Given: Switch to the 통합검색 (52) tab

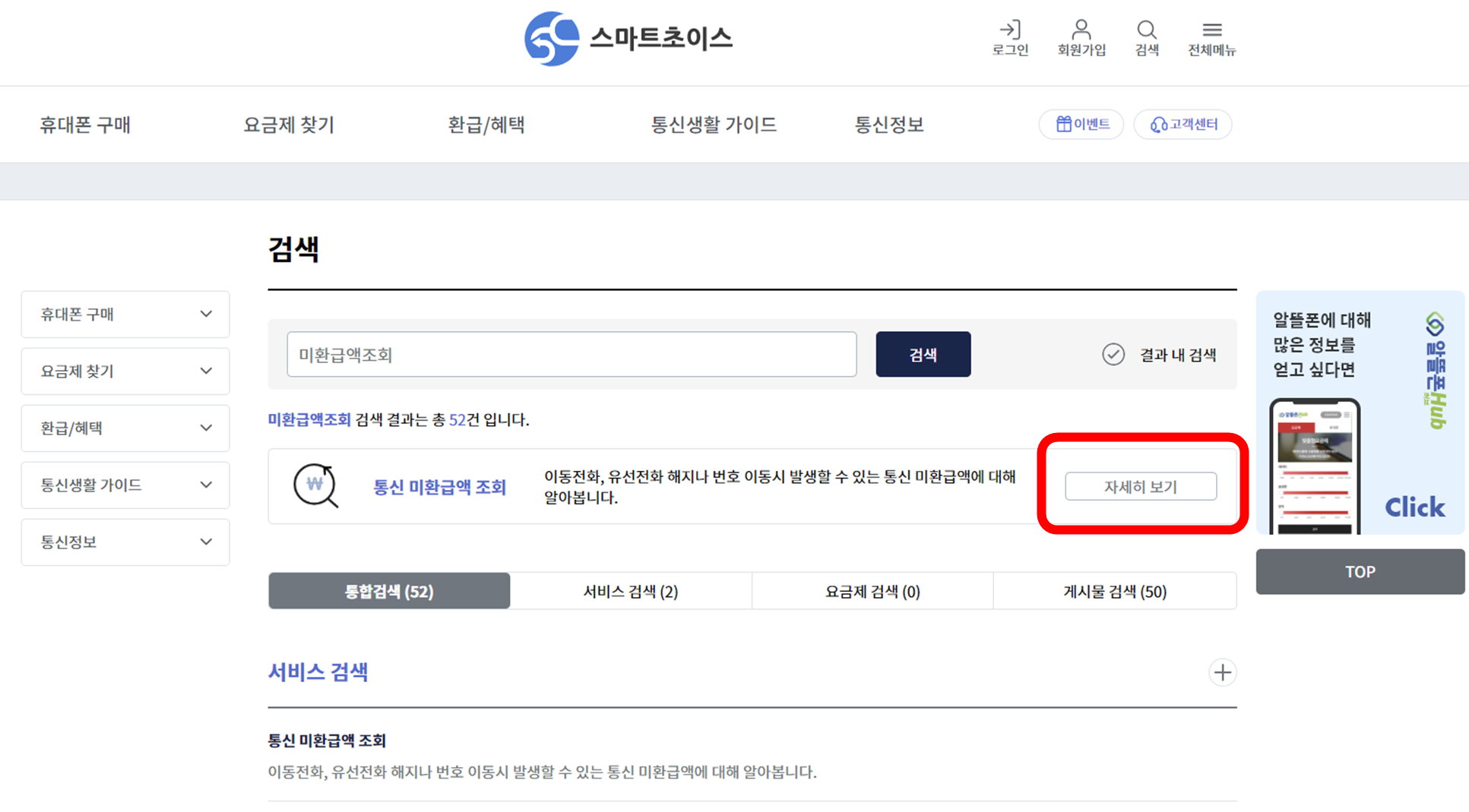Looking at the screenshot, I should (x=388, y=591).
